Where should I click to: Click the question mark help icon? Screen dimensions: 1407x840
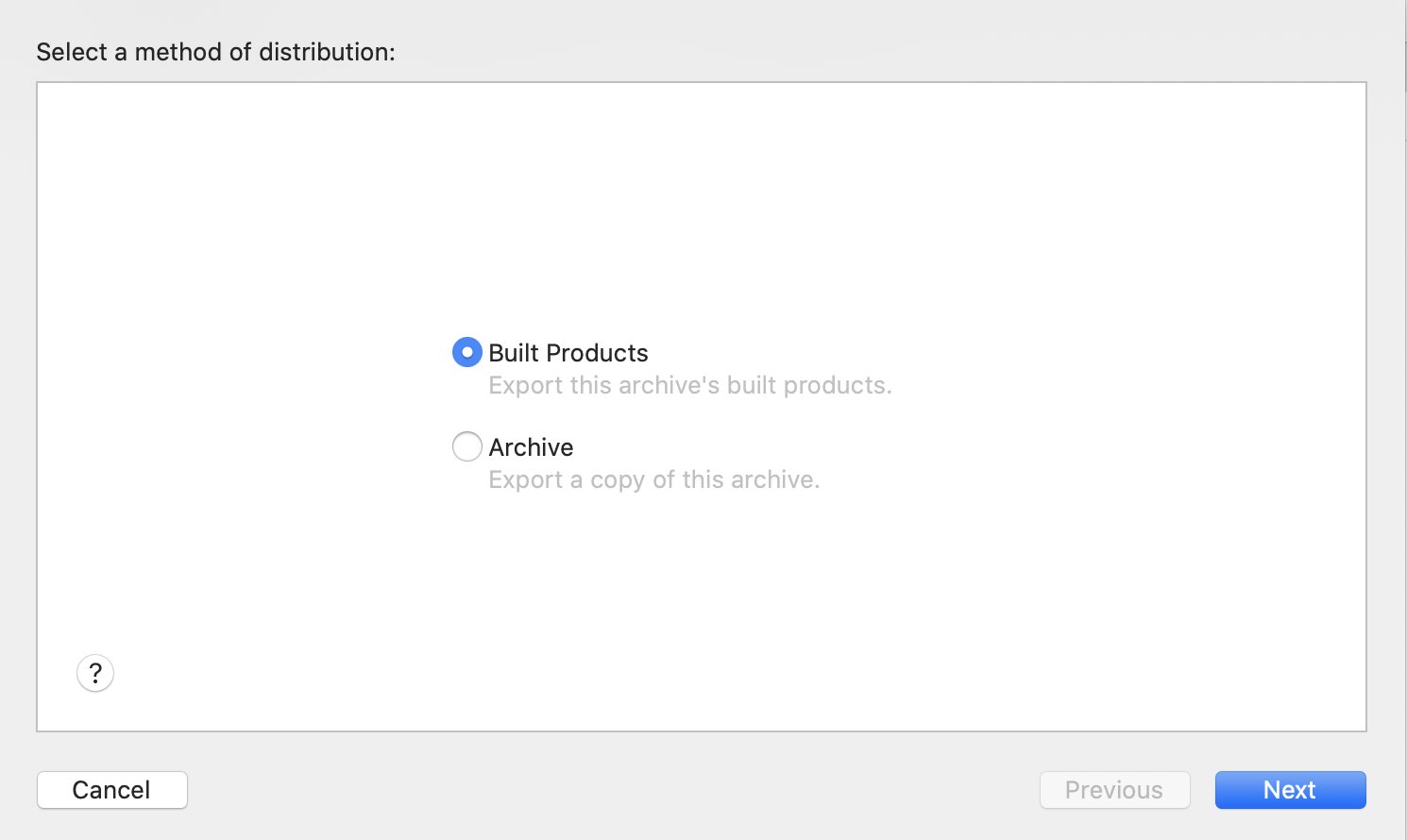tap(95, 673)
